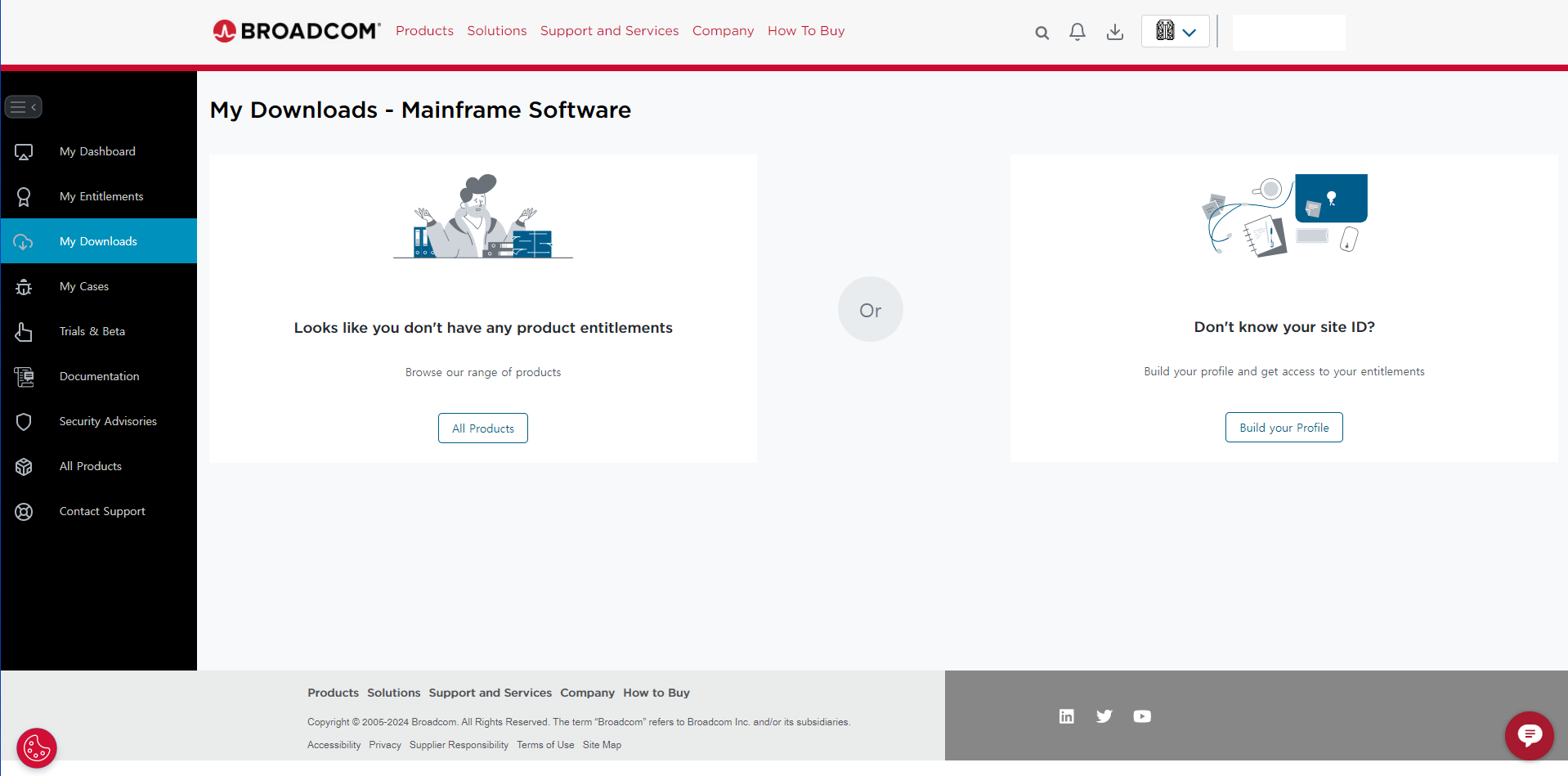The image size is (1568, 776).
Task: Open the Solutions top menu
Action: [x=497, y=31]
